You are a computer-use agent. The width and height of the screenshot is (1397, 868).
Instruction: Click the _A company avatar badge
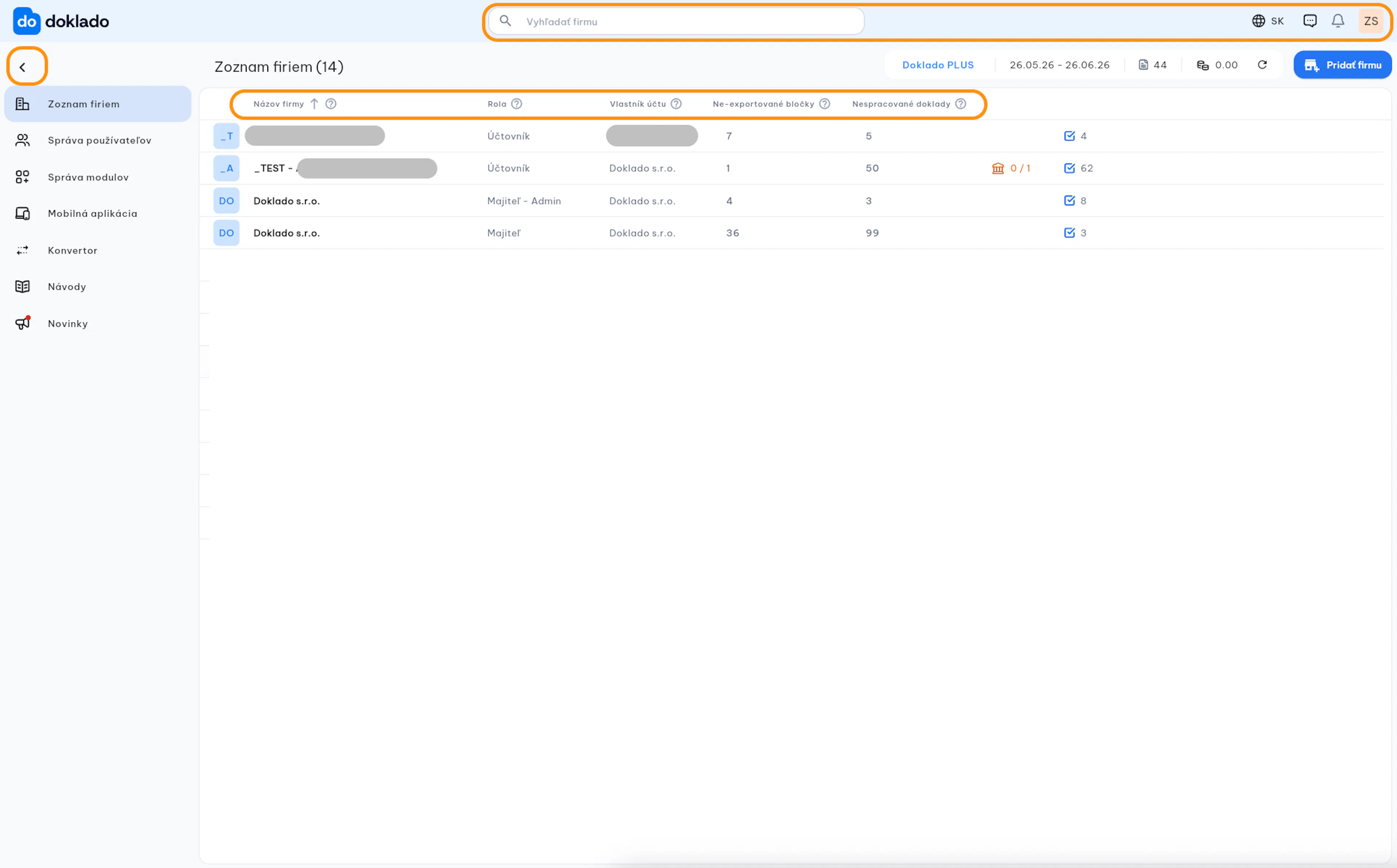(226, 168)
